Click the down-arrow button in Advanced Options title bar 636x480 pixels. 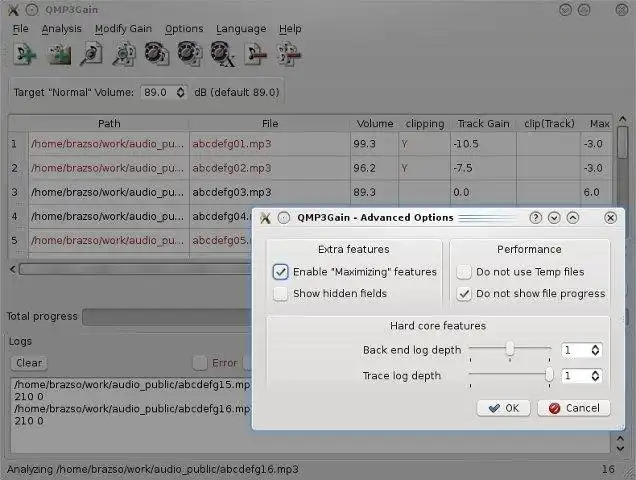pyautogui.click(x=554, y=218)
